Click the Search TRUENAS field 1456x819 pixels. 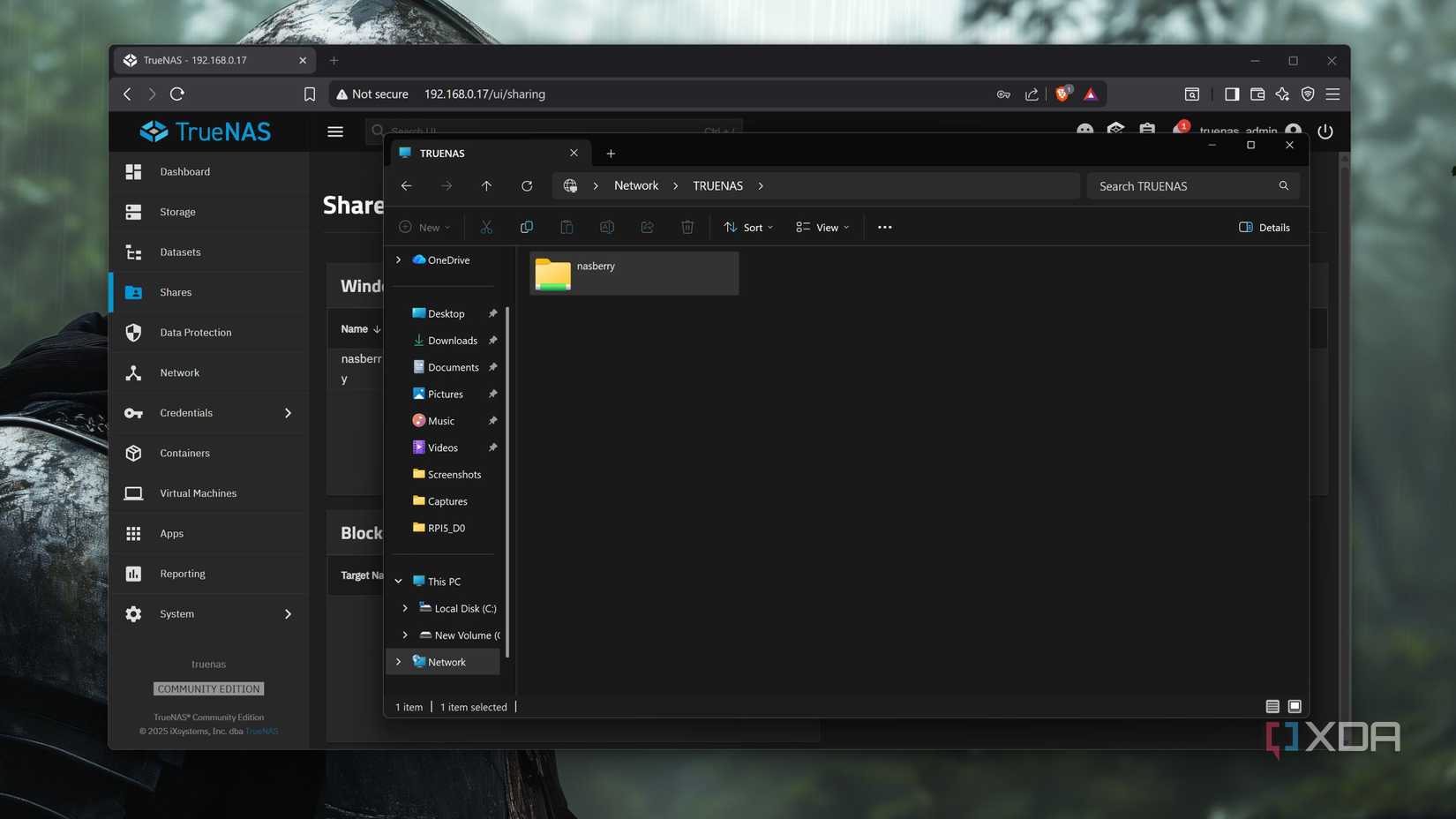[x=1193, y=186]
